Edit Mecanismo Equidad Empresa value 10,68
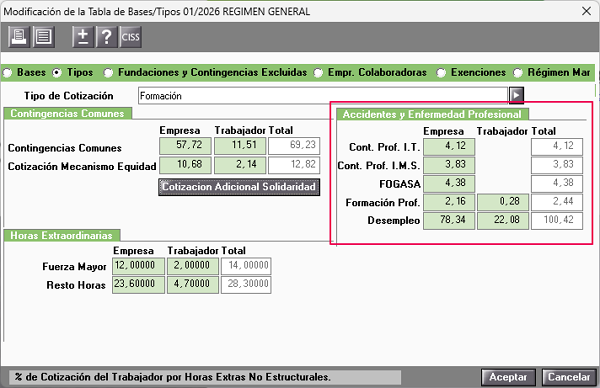This screenshot has height=388, width=600. 185,165
